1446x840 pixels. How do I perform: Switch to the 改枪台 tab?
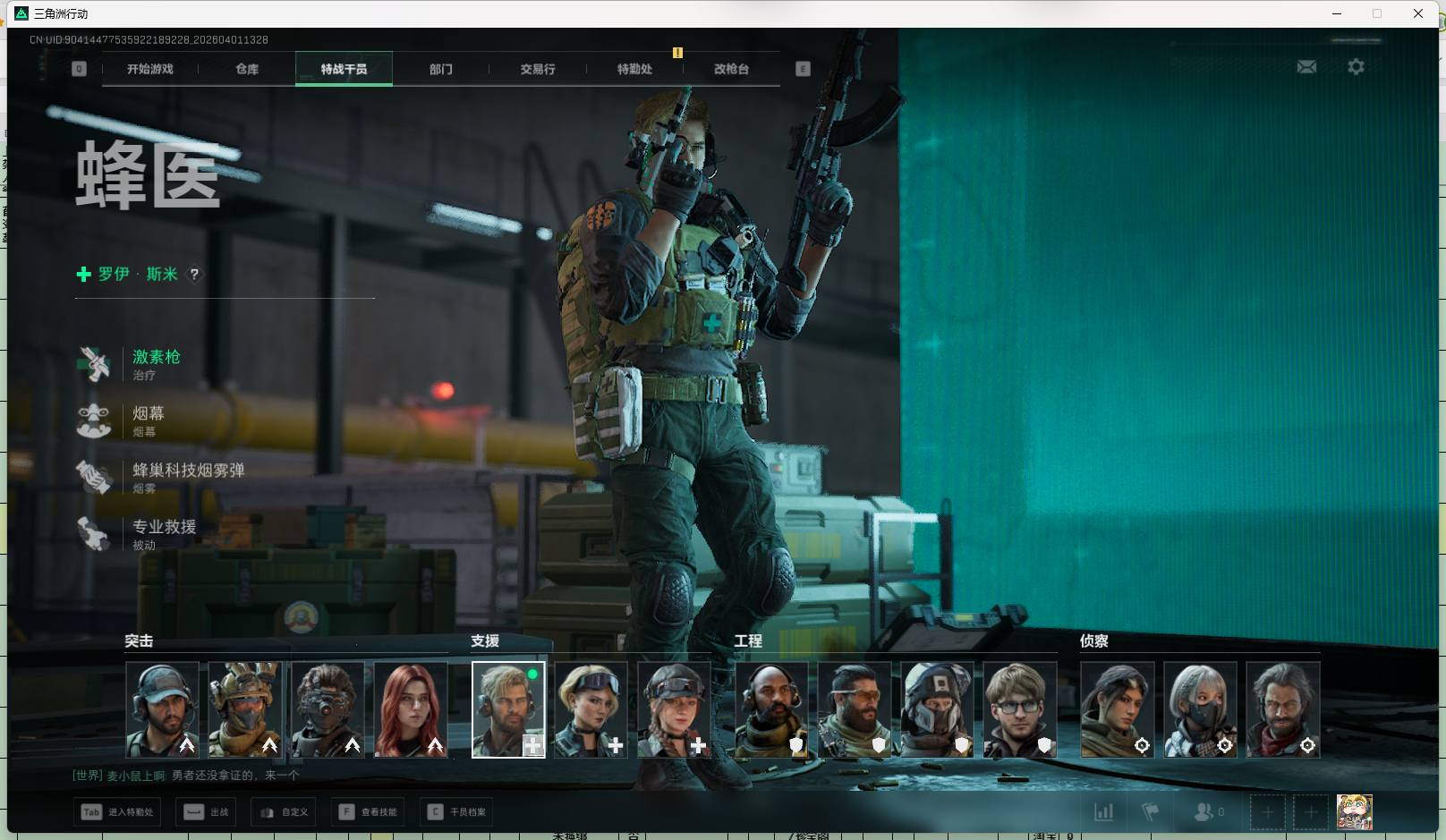(731, 69)
